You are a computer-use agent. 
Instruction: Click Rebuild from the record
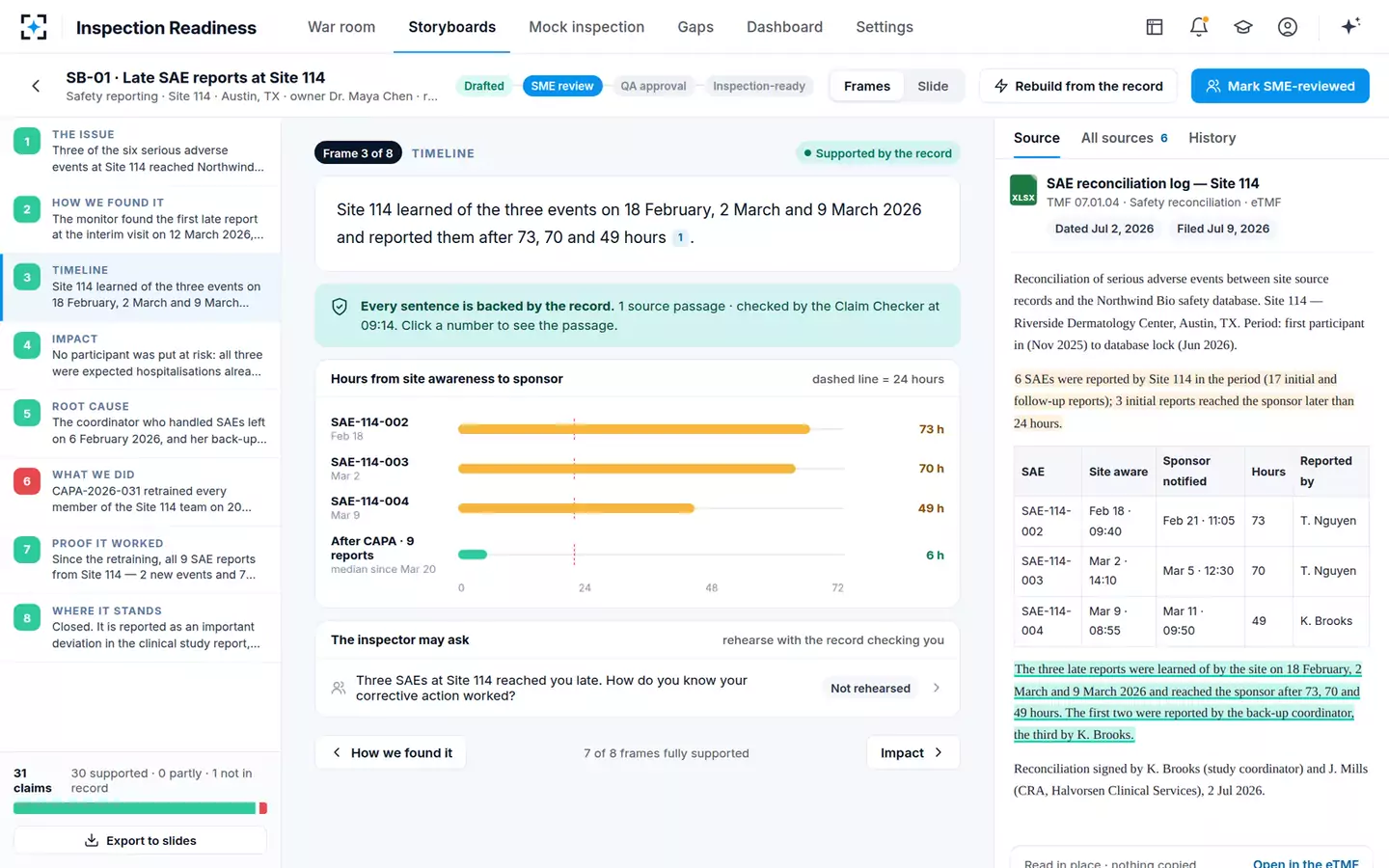[1078, 86]
